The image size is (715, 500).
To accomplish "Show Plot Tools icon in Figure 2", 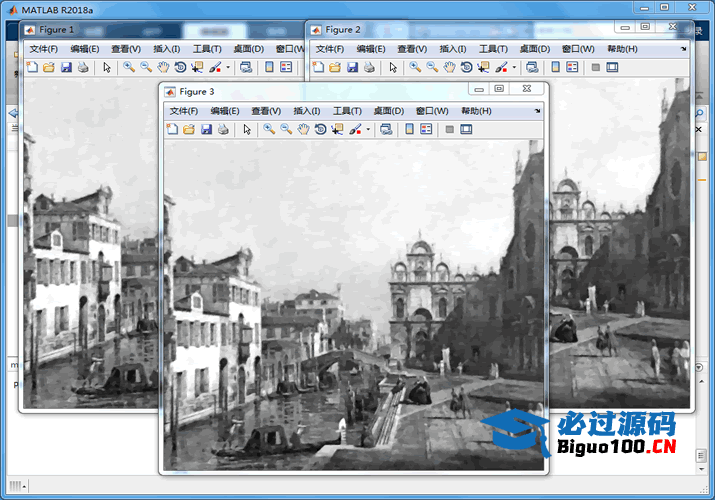I will click(x=612, y=67).
